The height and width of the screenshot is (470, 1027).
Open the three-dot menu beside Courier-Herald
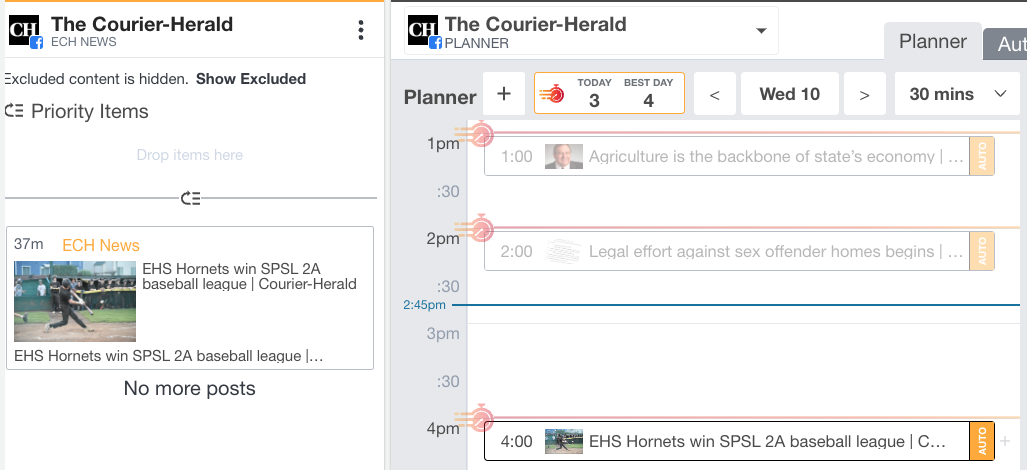[361, 30]
